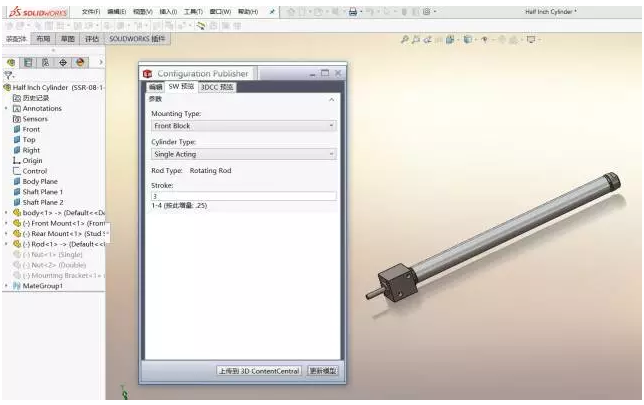
Task: Select the SW 预览 tab
Action: point(181,87)
